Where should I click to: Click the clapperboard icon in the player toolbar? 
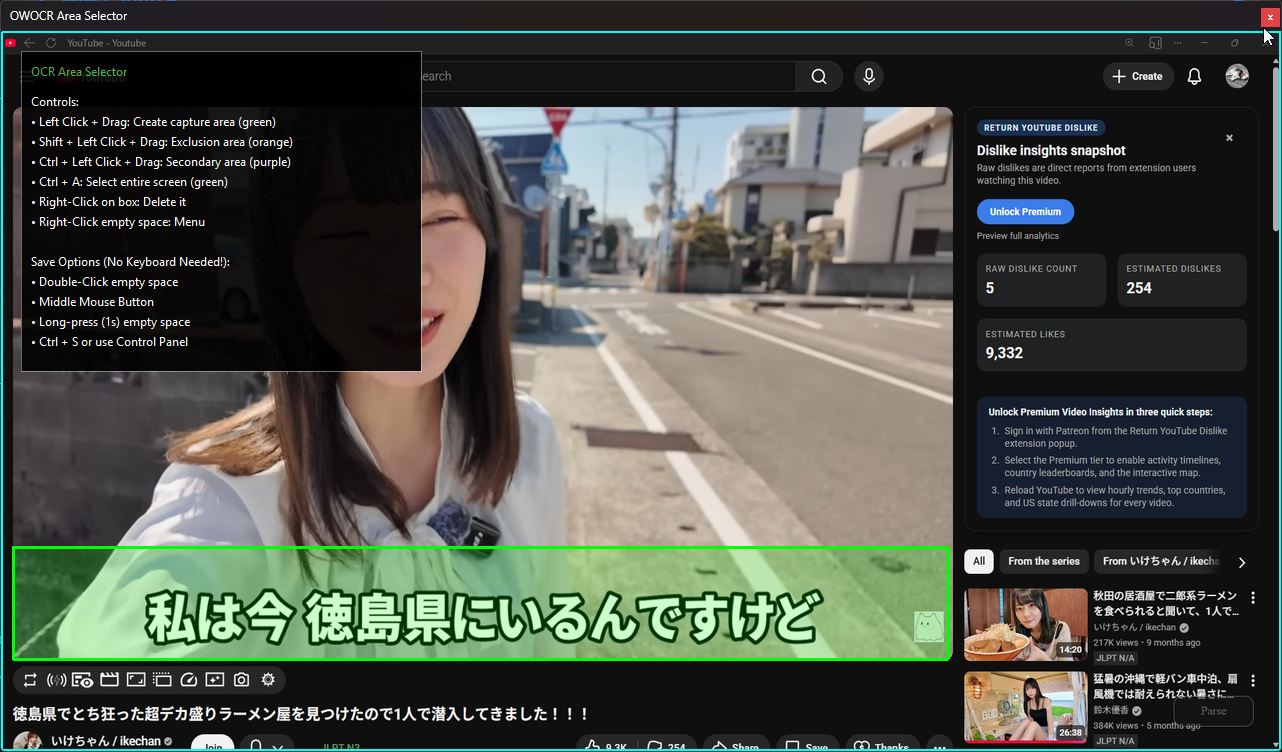[x=109, y=680]
